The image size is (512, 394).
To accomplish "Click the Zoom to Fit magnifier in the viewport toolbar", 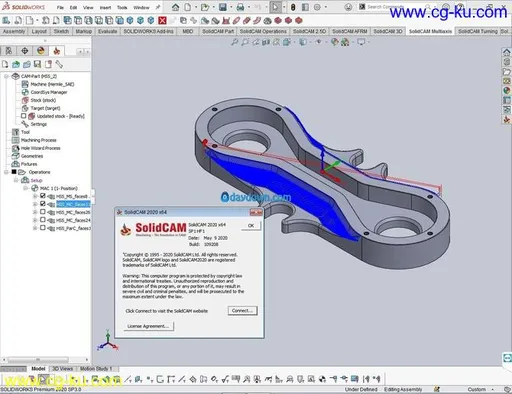I will [235, 42].
